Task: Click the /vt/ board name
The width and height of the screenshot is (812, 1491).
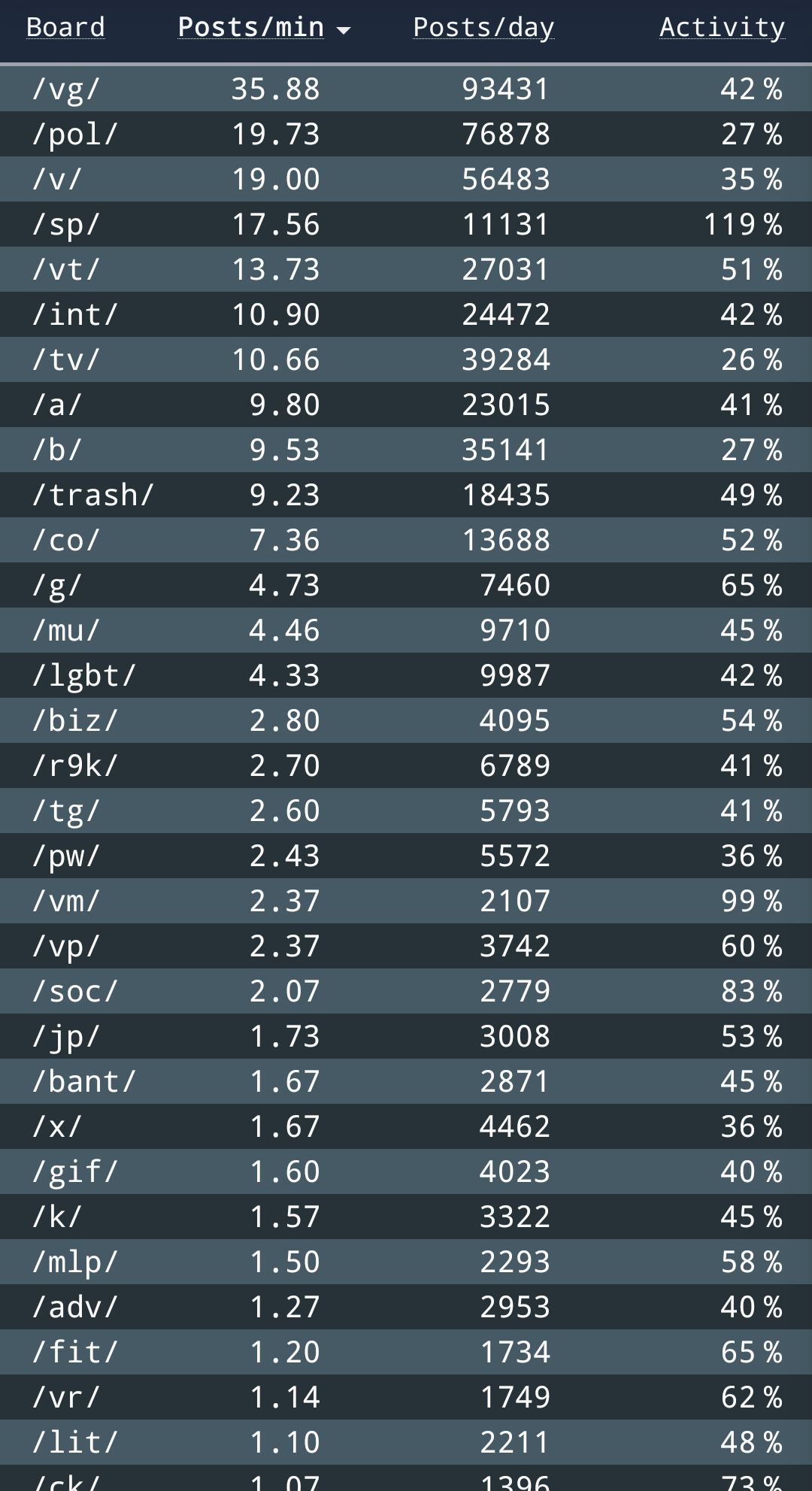Action: (65, 270)
